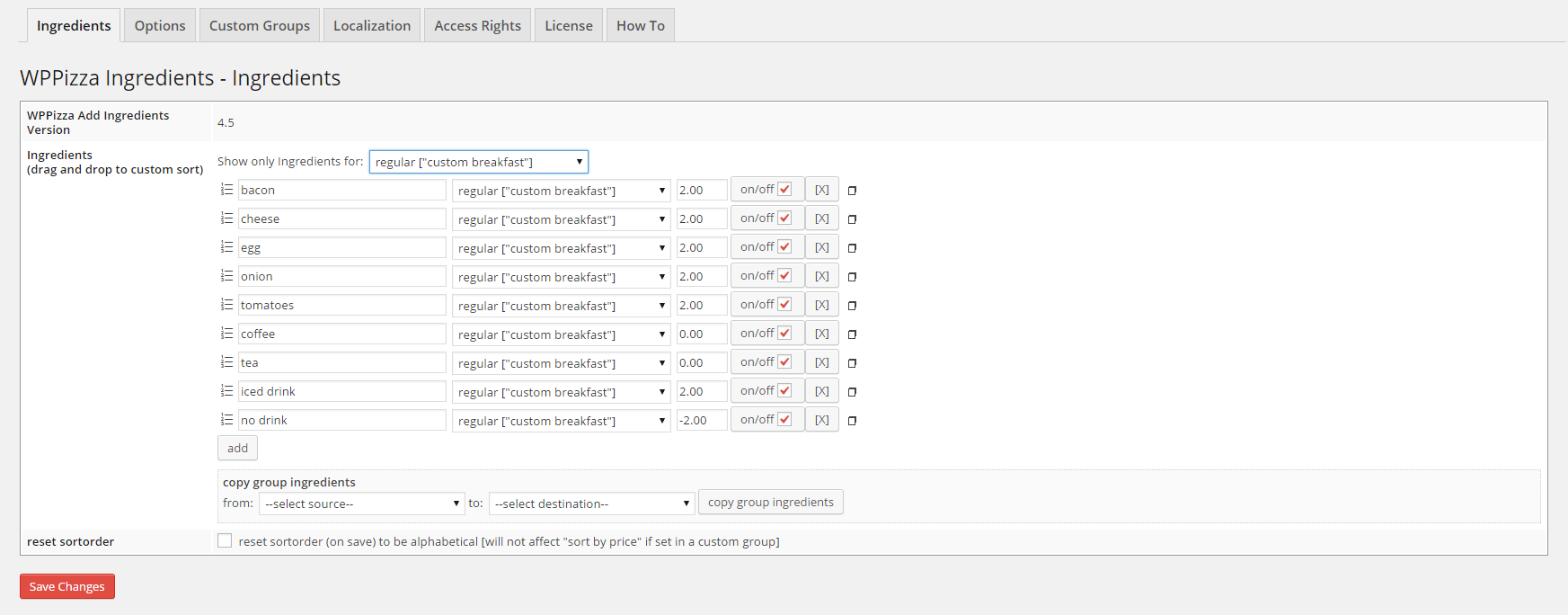
Task: Remove onion with its [X] button
Action: [822, 276]
